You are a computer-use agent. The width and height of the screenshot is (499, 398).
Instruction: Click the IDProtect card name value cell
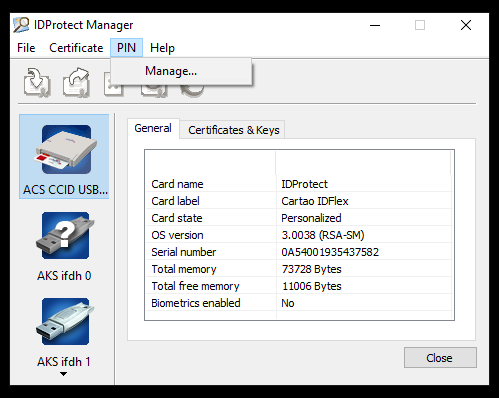[x=304, y=184]
